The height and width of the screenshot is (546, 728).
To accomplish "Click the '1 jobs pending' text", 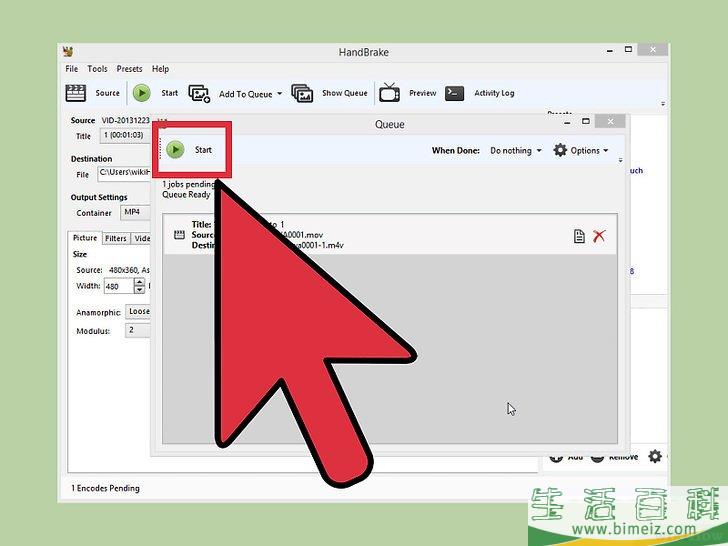I will pos(188,184).
